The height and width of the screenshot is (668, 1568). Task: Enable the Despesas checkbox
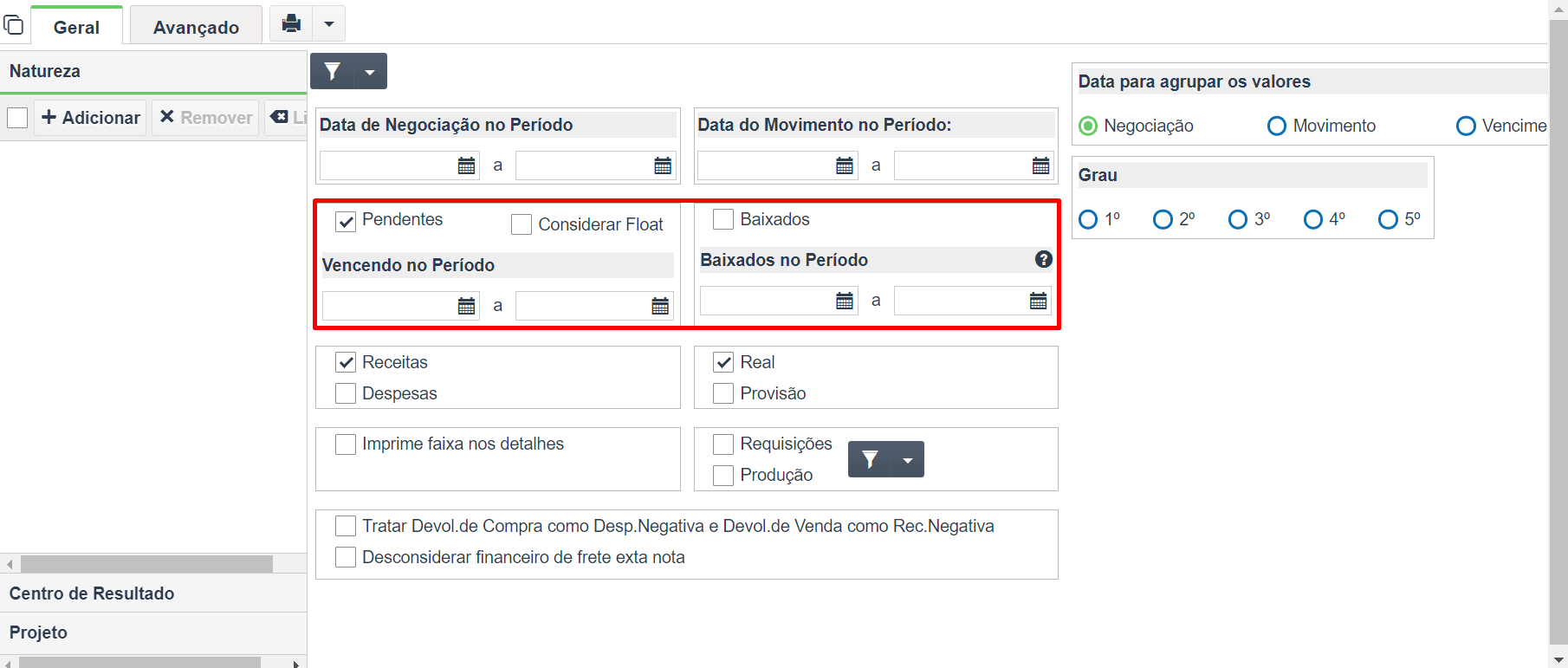click(x=346, y=393)
